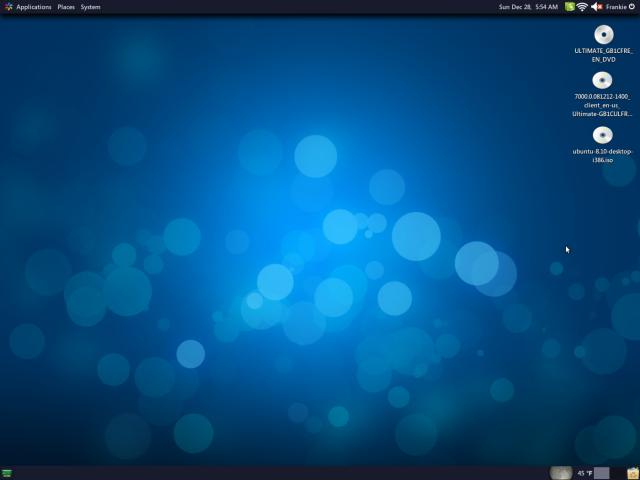The image size is (640, 480).
Task: Select the 7000.0.081212-1400 client disc image icon
Action: pos(602,81)
